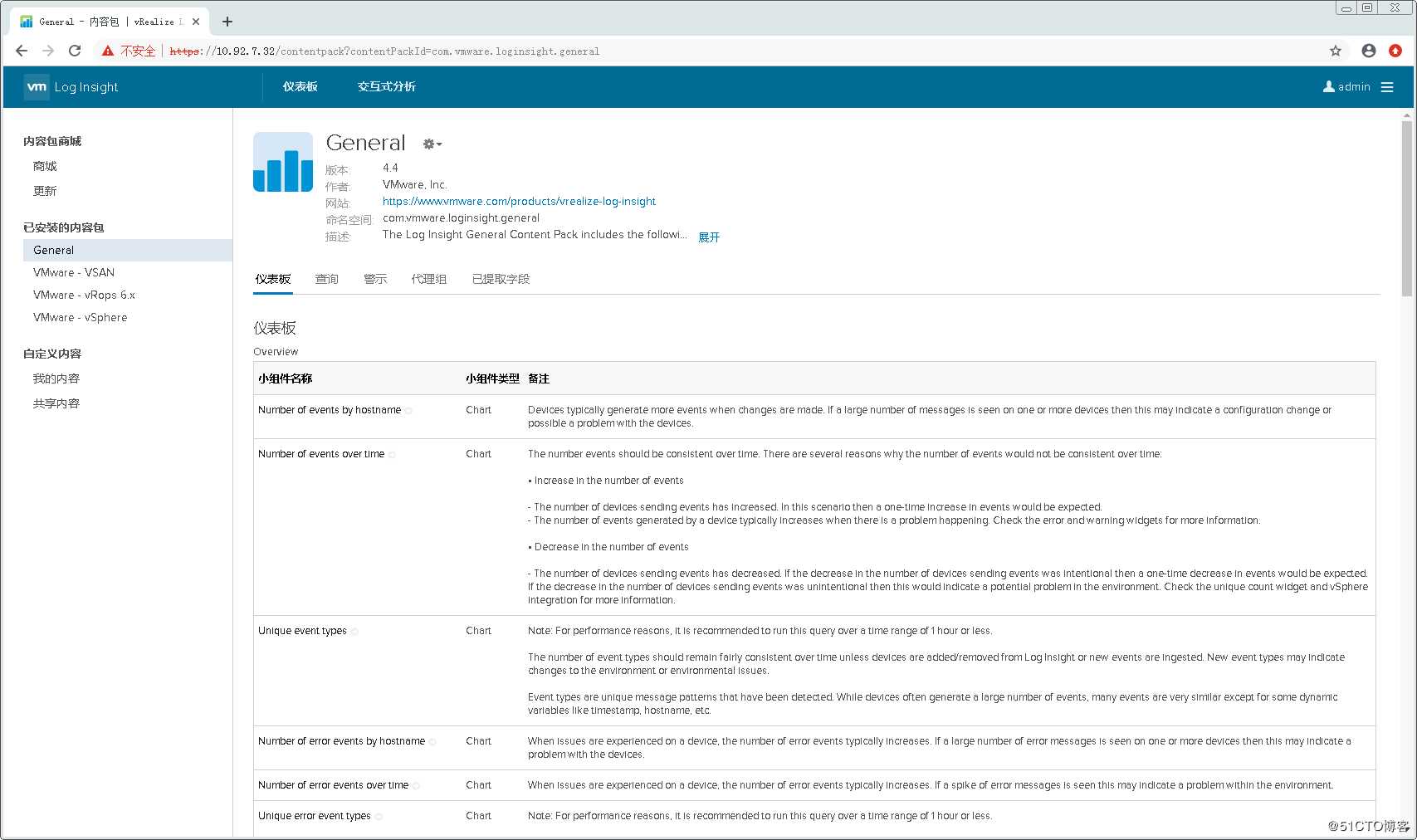Open the admin user menu
The width and height of the screenshot is (1417, 840).
(x=1346, y=86)
